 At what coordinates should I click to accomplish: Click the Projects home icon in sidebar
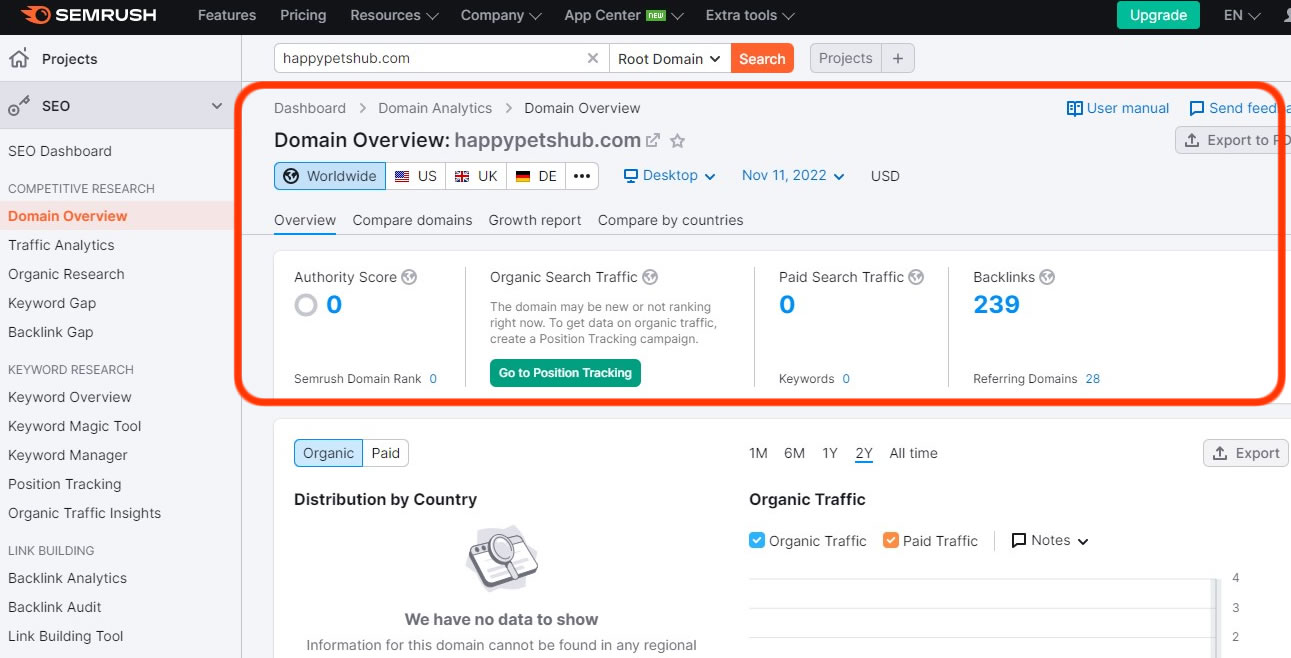coord(19,59)
